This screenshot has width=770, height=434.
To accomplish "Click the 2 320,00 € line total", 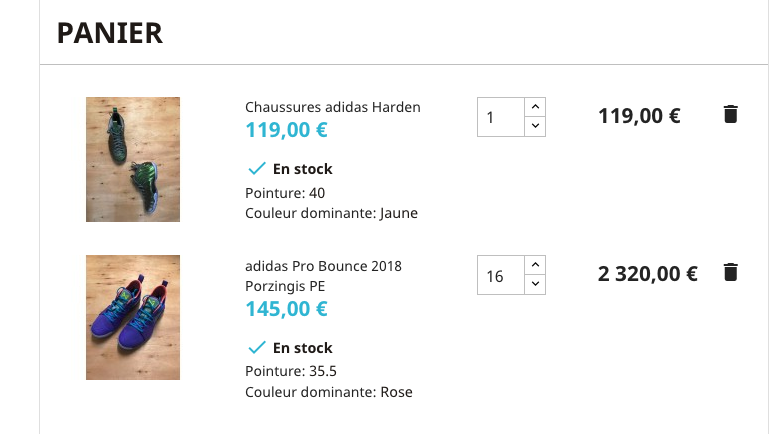I will 647,273.
